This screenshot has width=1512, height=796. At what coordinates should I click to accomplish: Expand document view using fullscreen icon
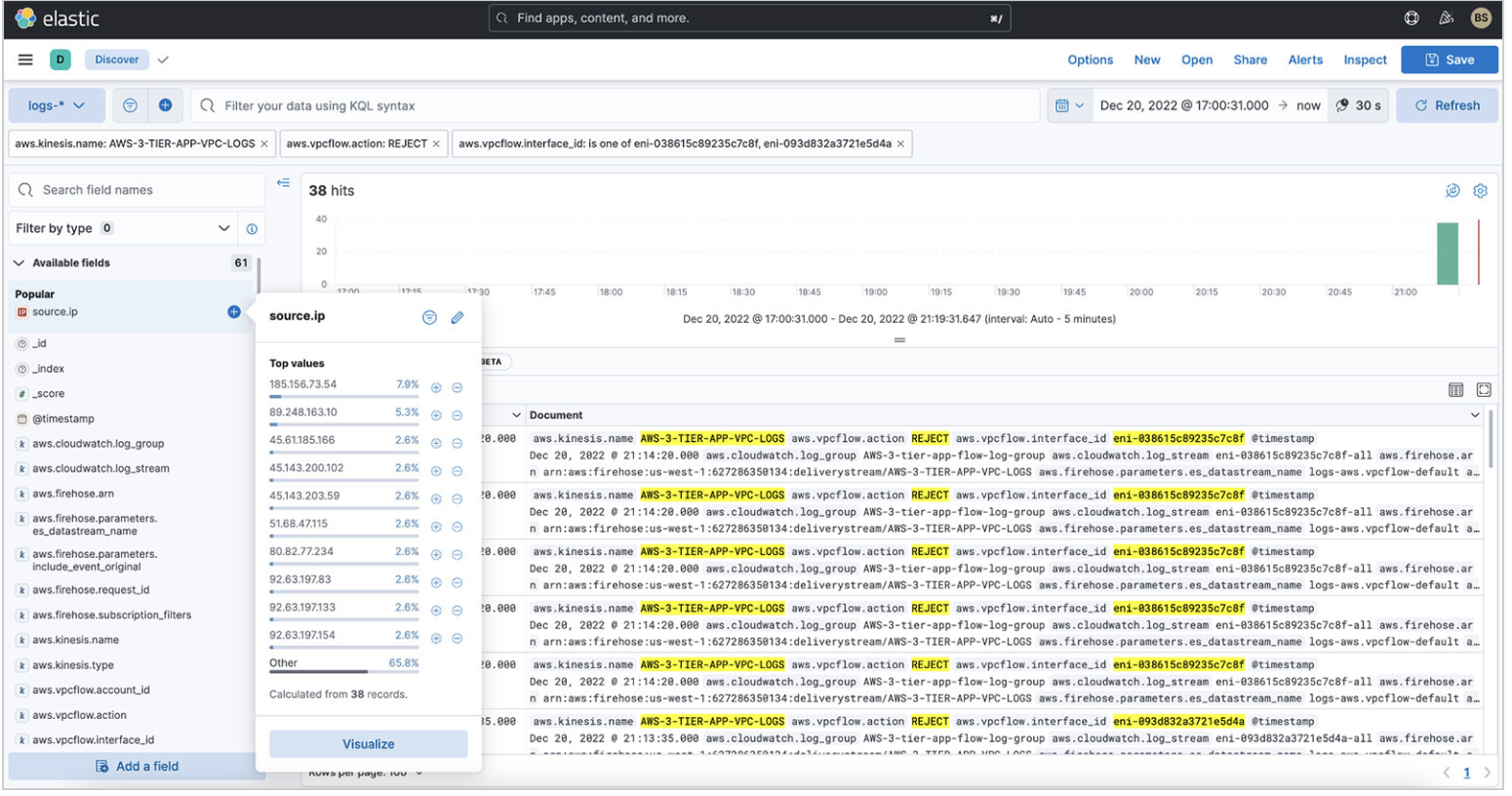pos(1485,388)
